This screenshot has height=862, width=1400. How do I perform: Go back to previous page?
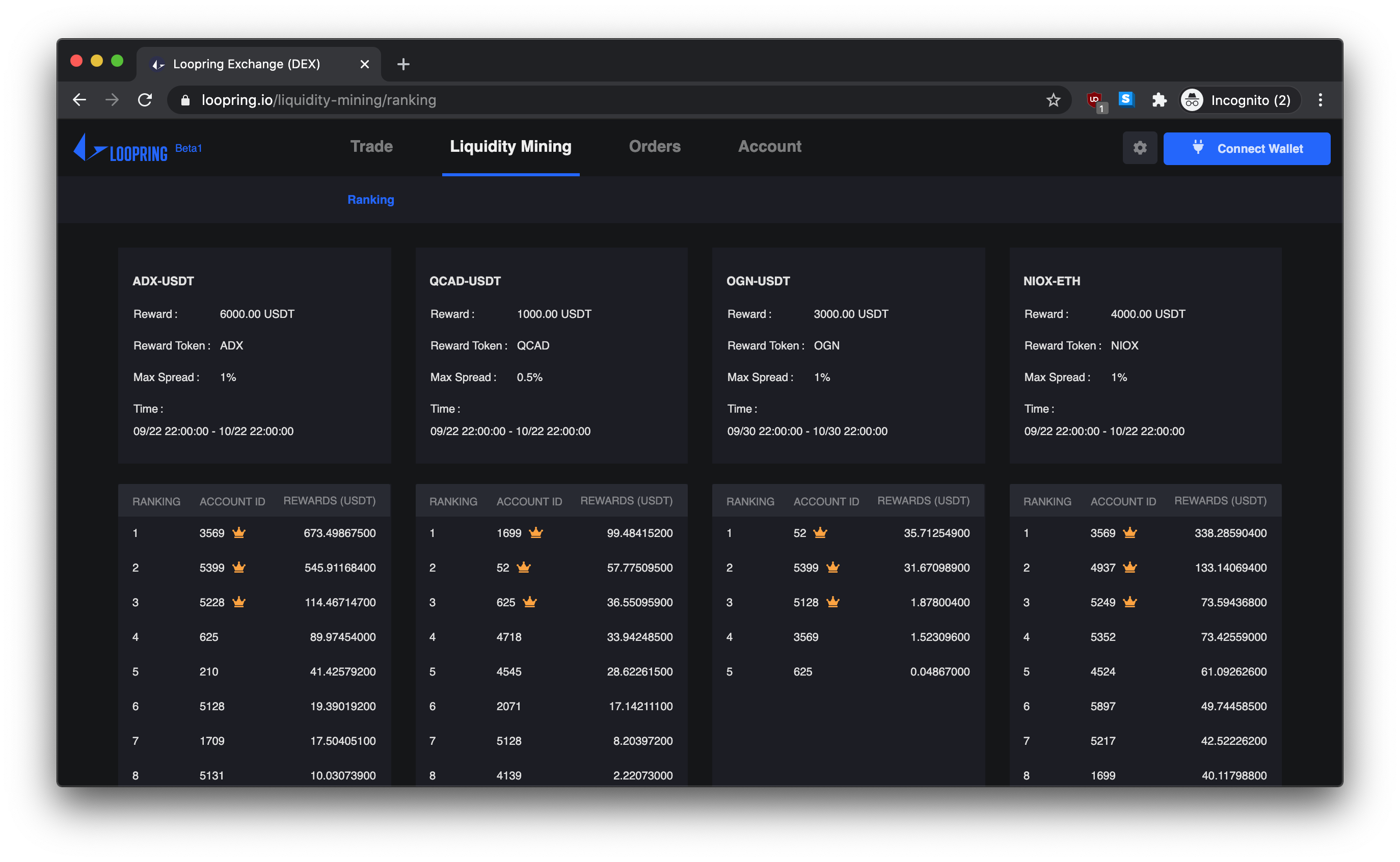click(79, 100)
